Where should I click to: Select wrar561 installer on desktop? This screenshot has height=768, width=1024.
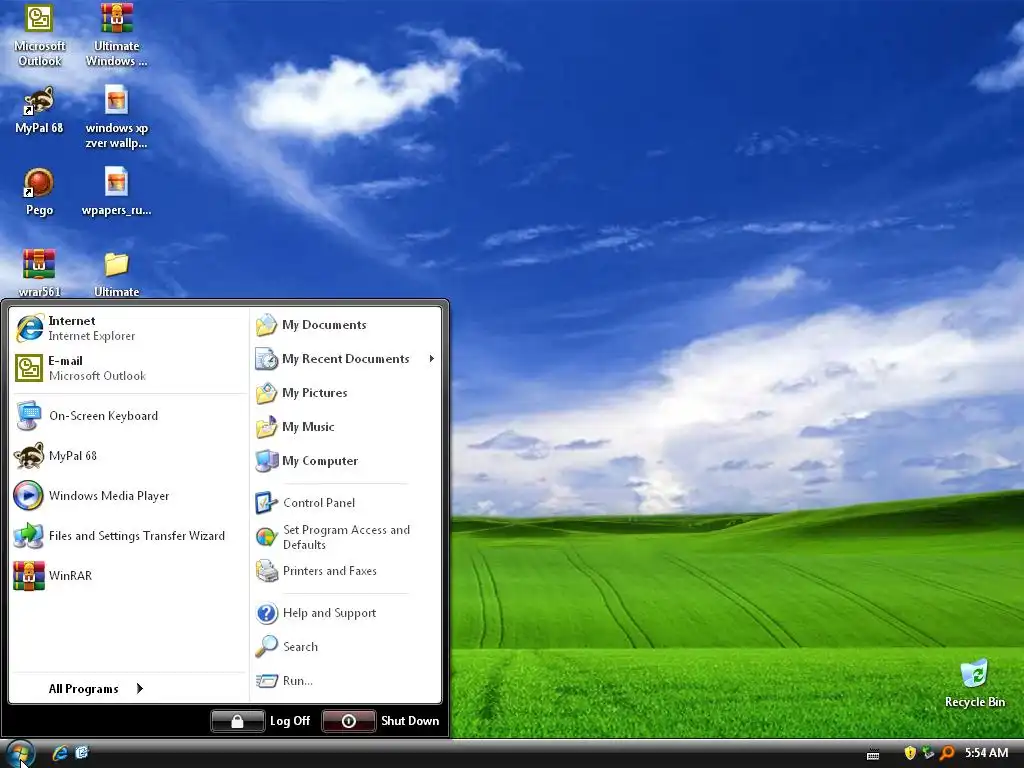point(39,273)
